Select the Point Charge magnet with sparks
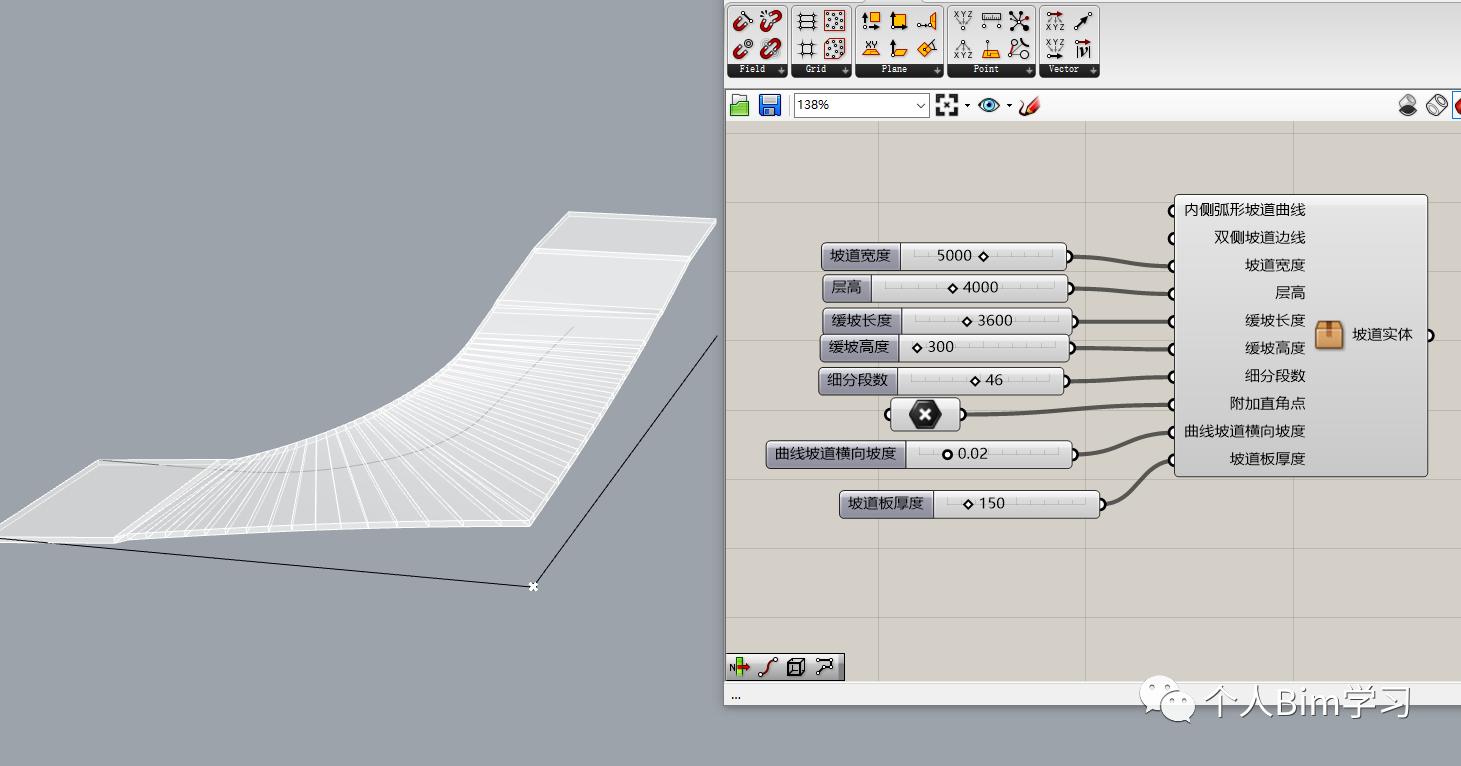 (x=770, y=20)
